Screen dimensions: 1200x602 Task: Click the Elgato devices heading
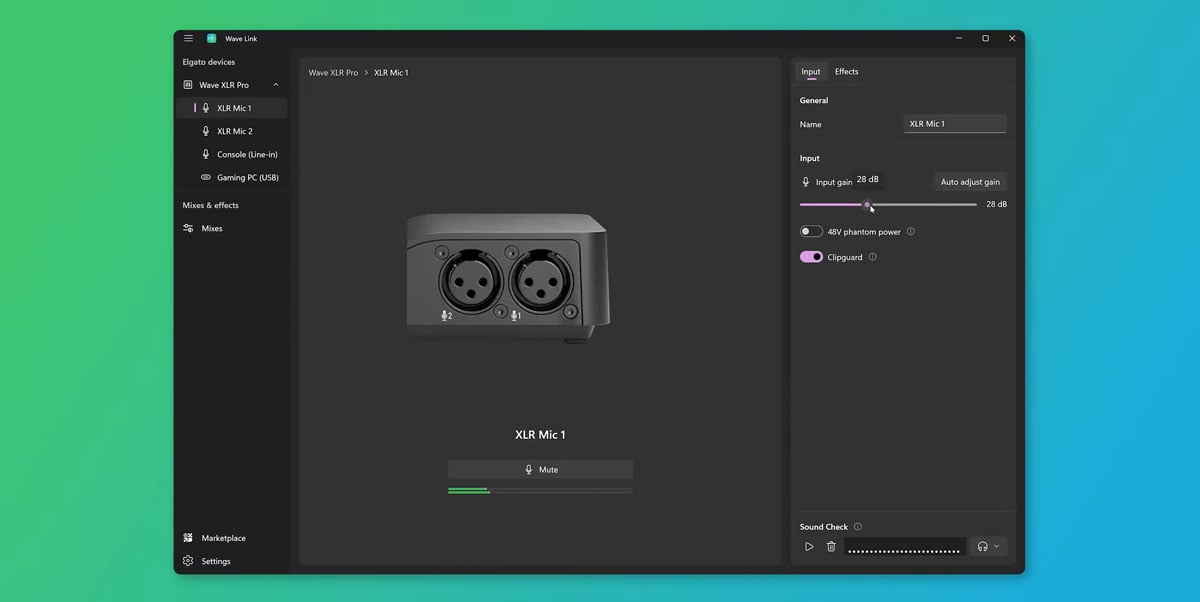pos(209,62)
